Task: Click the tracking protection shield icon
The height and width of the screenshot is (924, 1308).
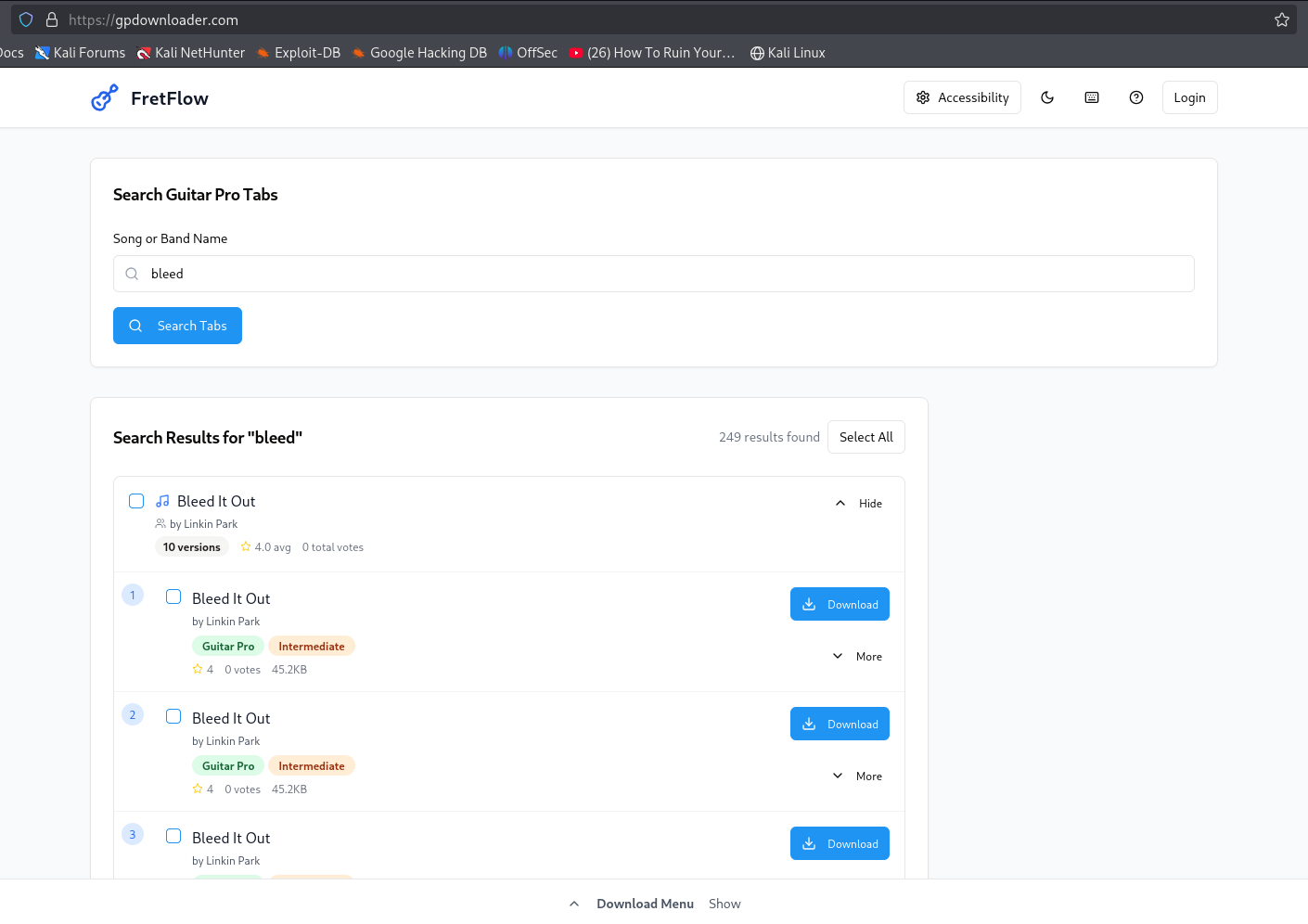Action: (x=26, y=19)
